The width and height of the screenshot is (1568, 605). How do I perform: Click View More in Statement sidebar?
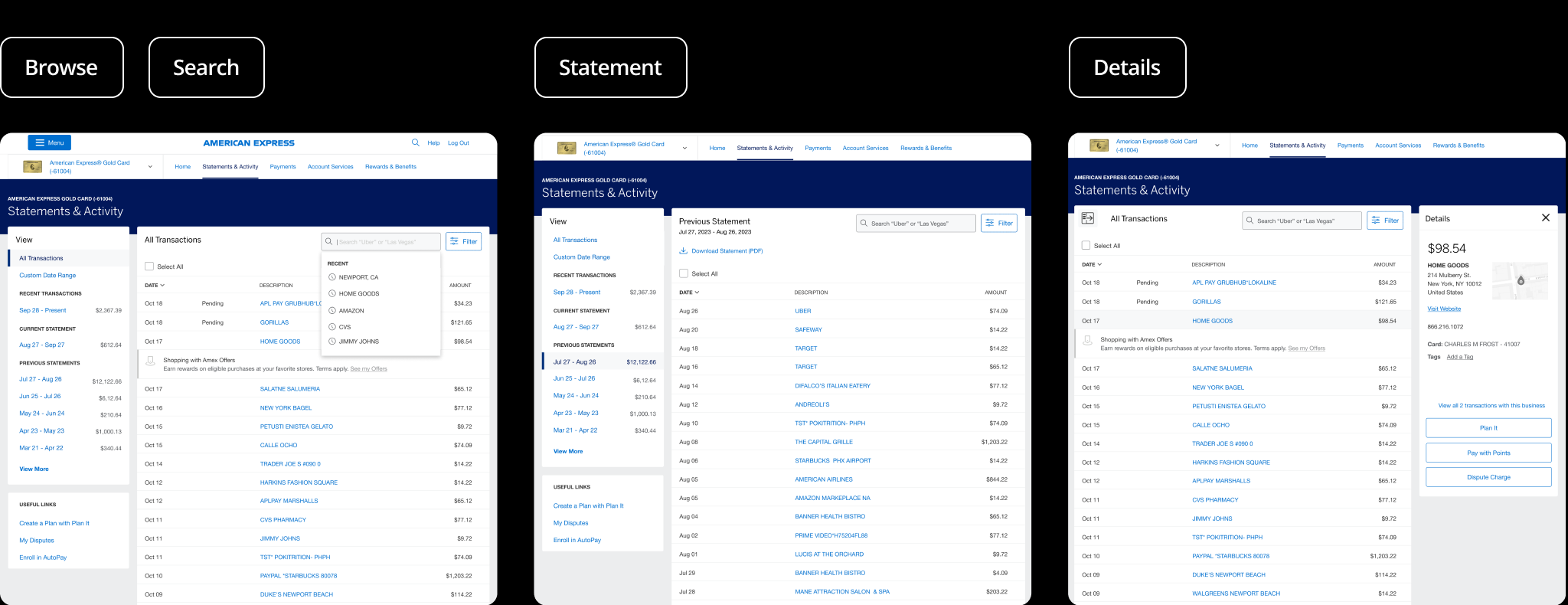(568, 451)
